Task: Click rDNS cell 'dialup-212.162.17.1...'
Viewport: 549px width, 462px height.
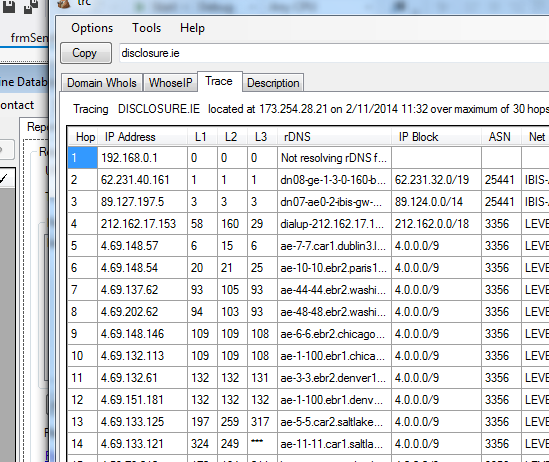Action: (x=334, y=224)
